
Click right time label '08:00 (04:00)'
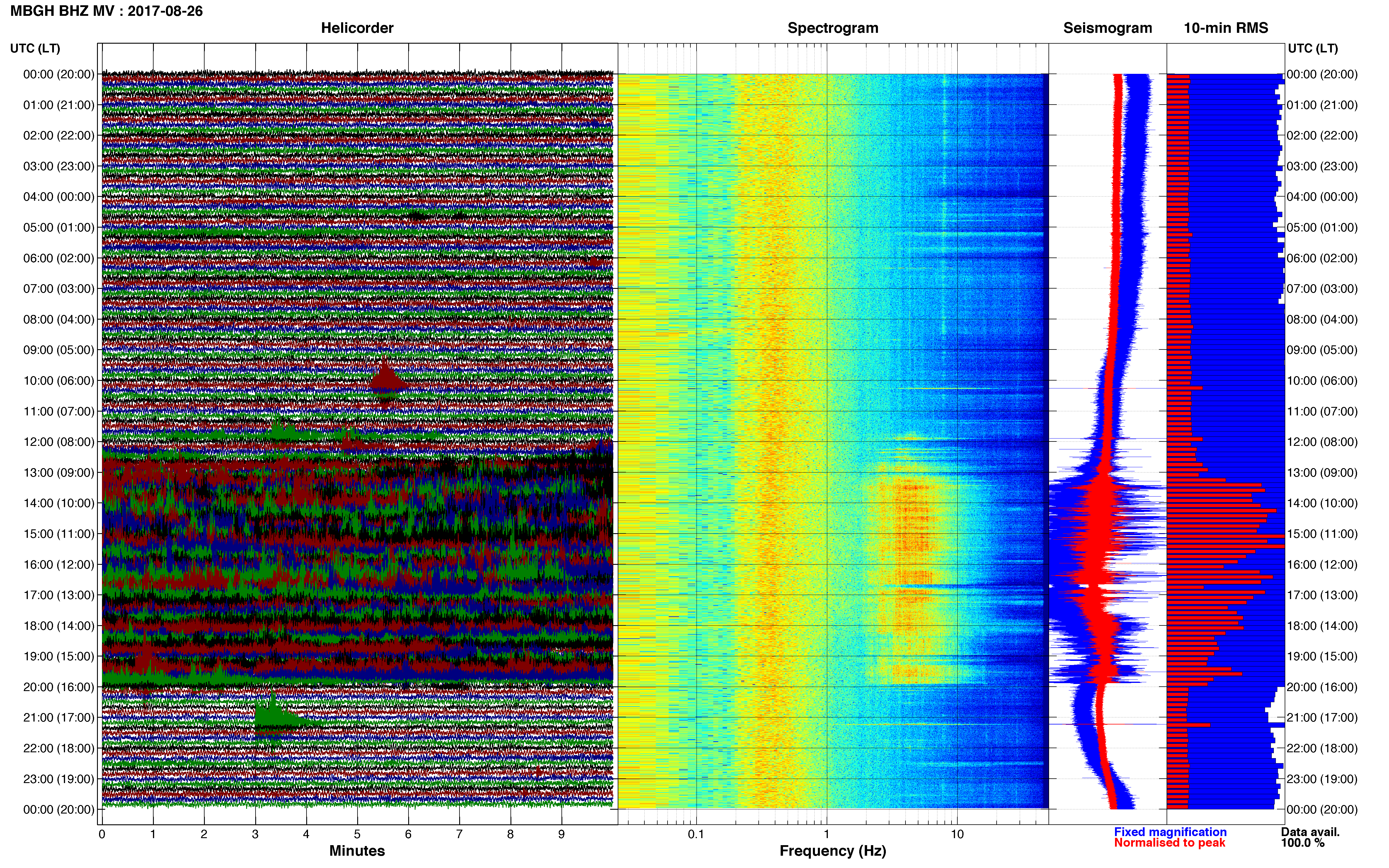tap(1322, 319)
